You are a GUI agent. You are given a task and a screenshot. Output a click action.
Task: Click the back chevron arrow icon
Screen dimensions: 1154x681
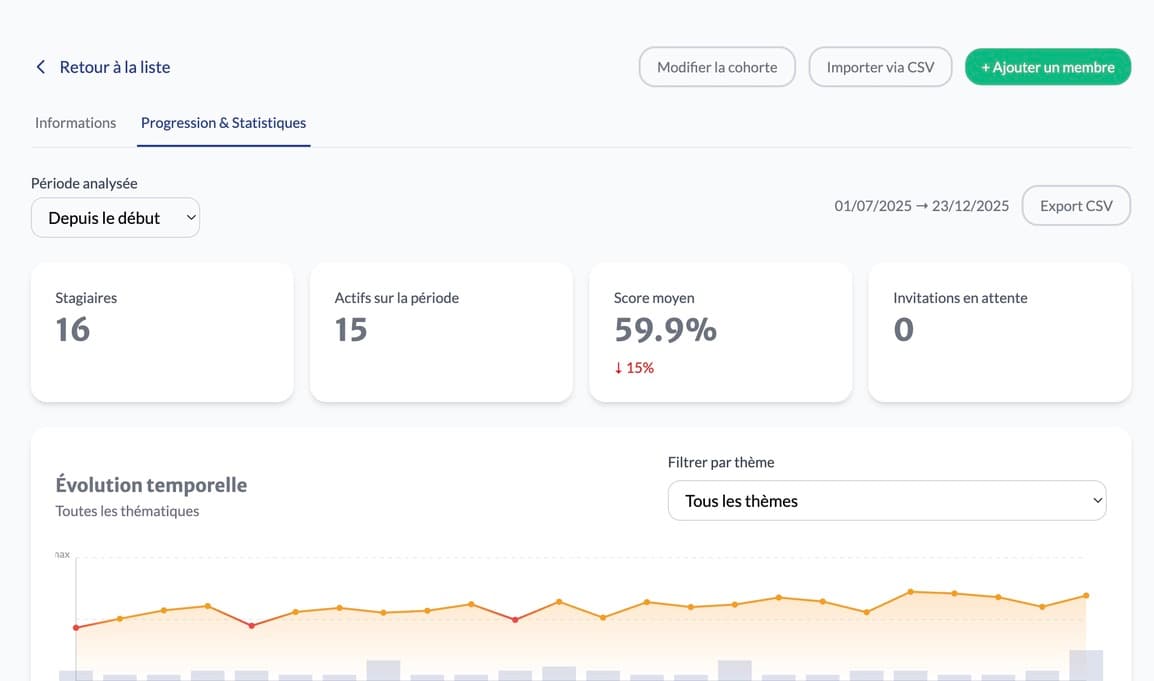click(41, 67)
